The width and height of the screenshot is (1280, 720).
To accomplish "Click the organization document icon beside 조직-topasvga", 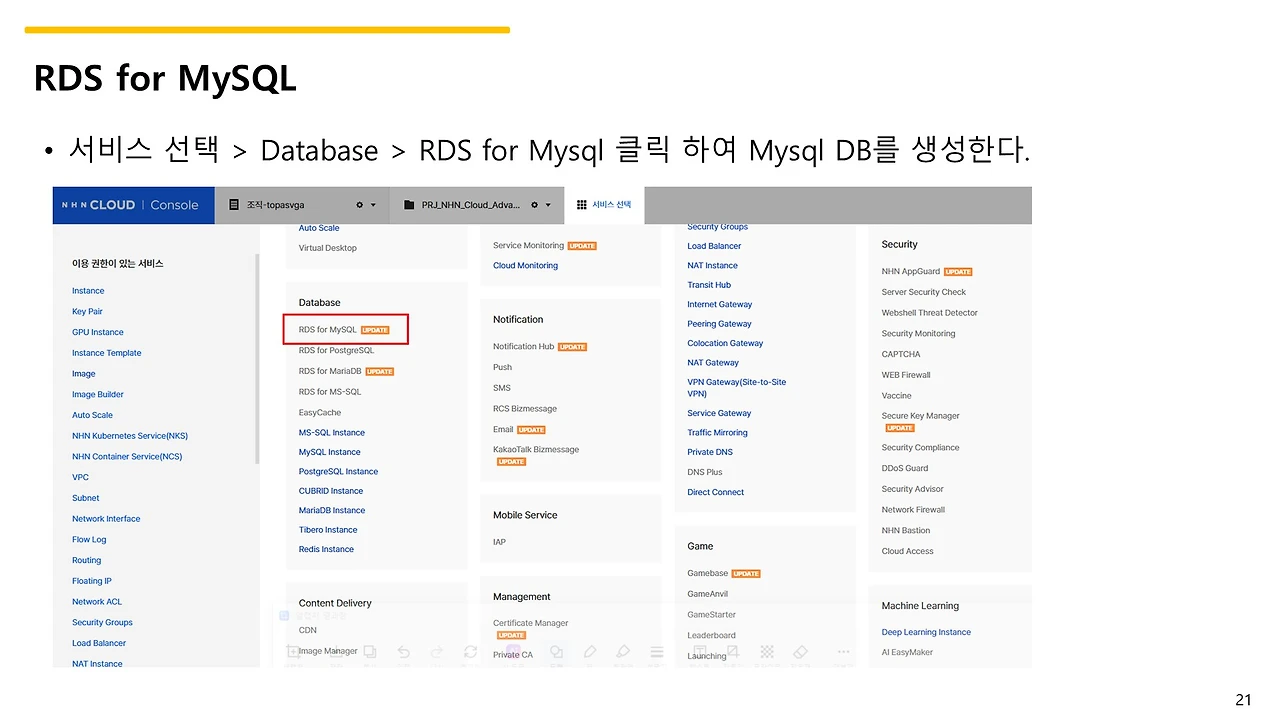I will pyautogui.click(x=234, y=205).
